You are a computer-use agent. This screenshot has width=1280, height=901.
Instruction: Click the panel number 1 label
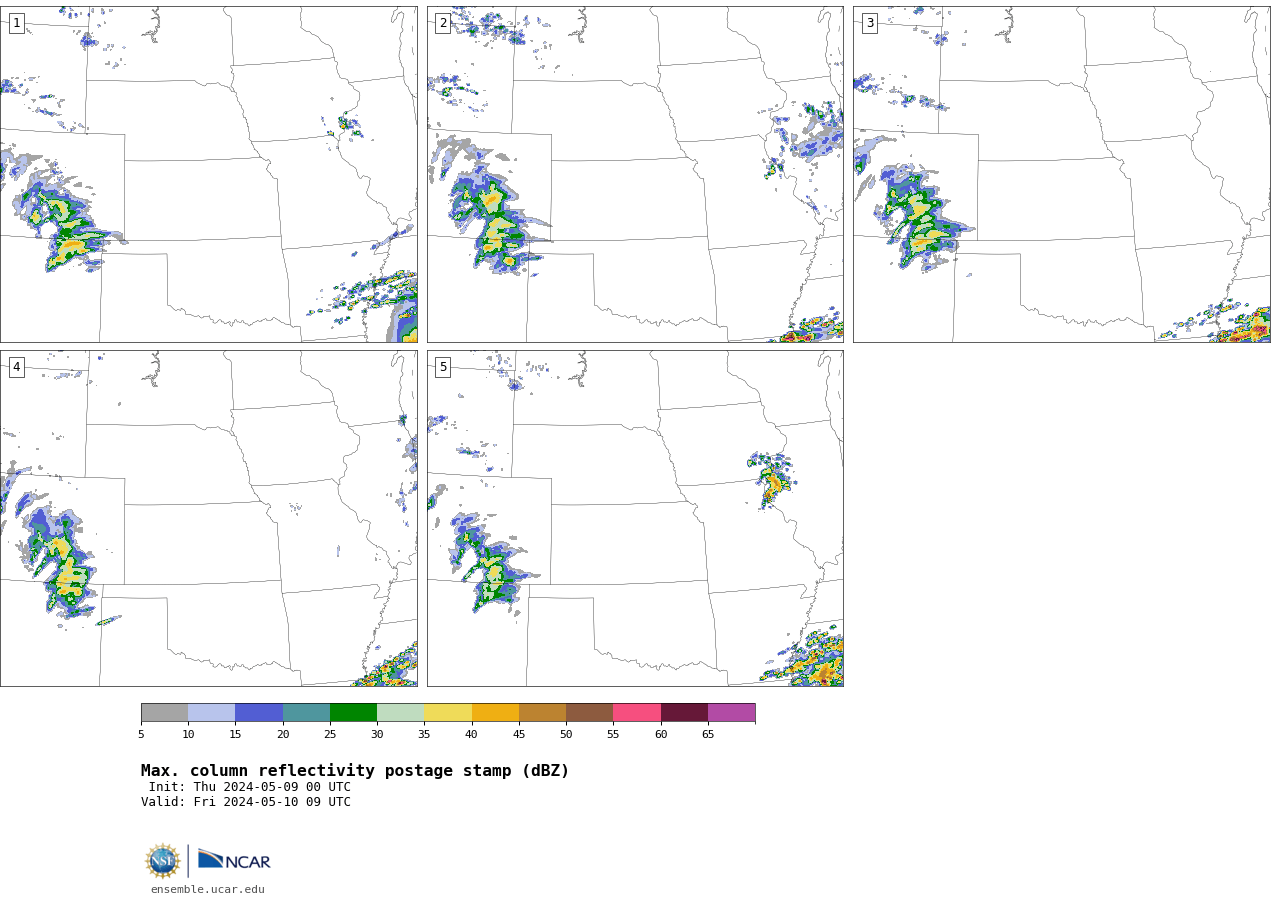(16, 23)
